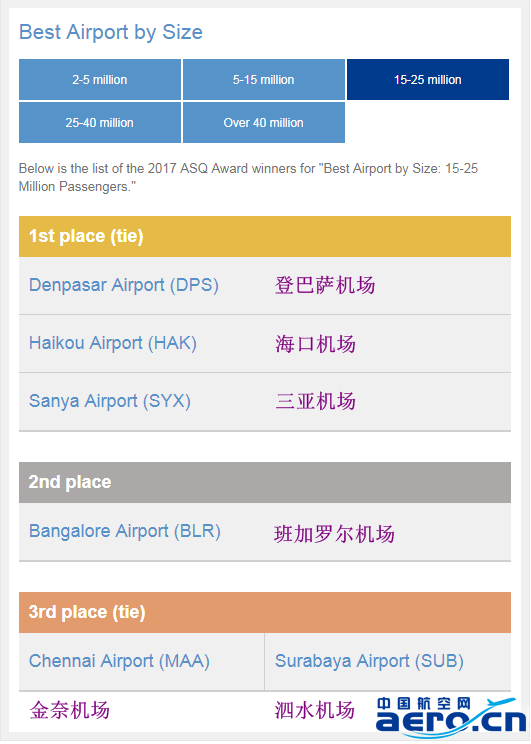
Task: Open Haikou Airport (HAK) link
Action: pos(113,343)
